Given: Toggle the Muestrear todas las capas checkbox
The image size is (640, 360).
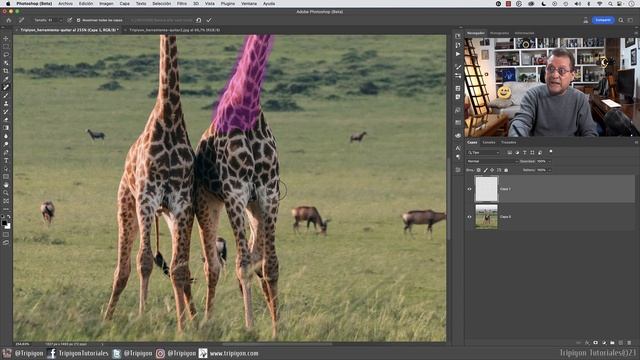Looking at the screenshot, I should click(x=79, y=20).
